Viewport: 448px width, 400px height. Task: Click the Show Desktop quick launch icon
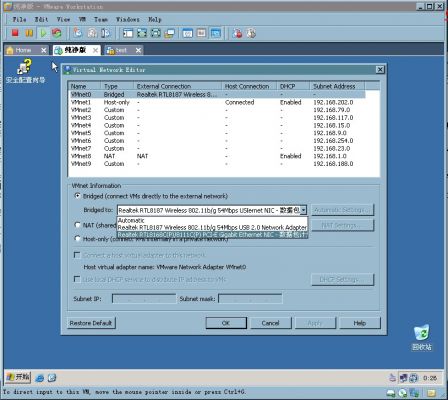click(x=52, y=378)
